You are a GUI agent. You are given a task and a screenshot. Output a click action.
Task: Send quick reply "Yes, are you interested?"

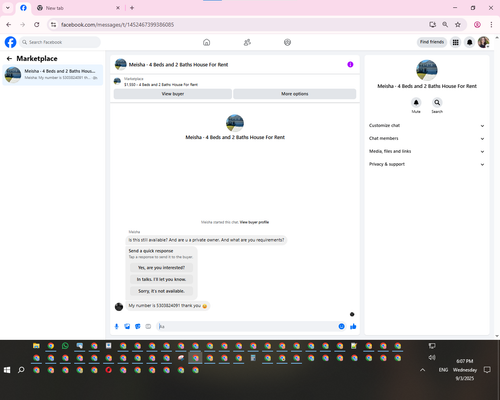coord(161,268)
